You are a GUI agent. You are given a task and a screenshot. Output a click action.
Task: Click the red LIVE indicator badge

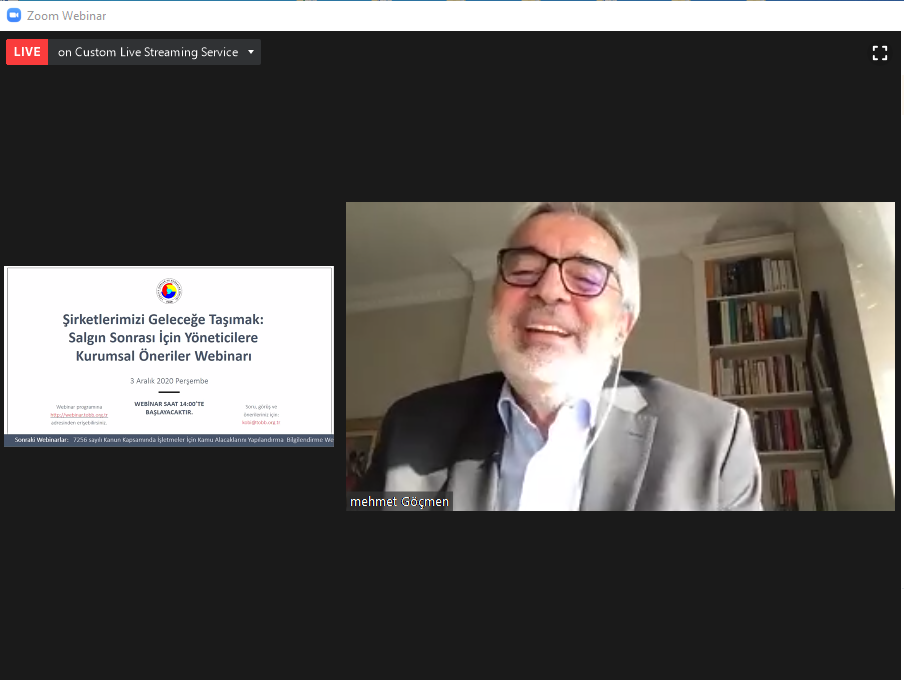(27, 52)
